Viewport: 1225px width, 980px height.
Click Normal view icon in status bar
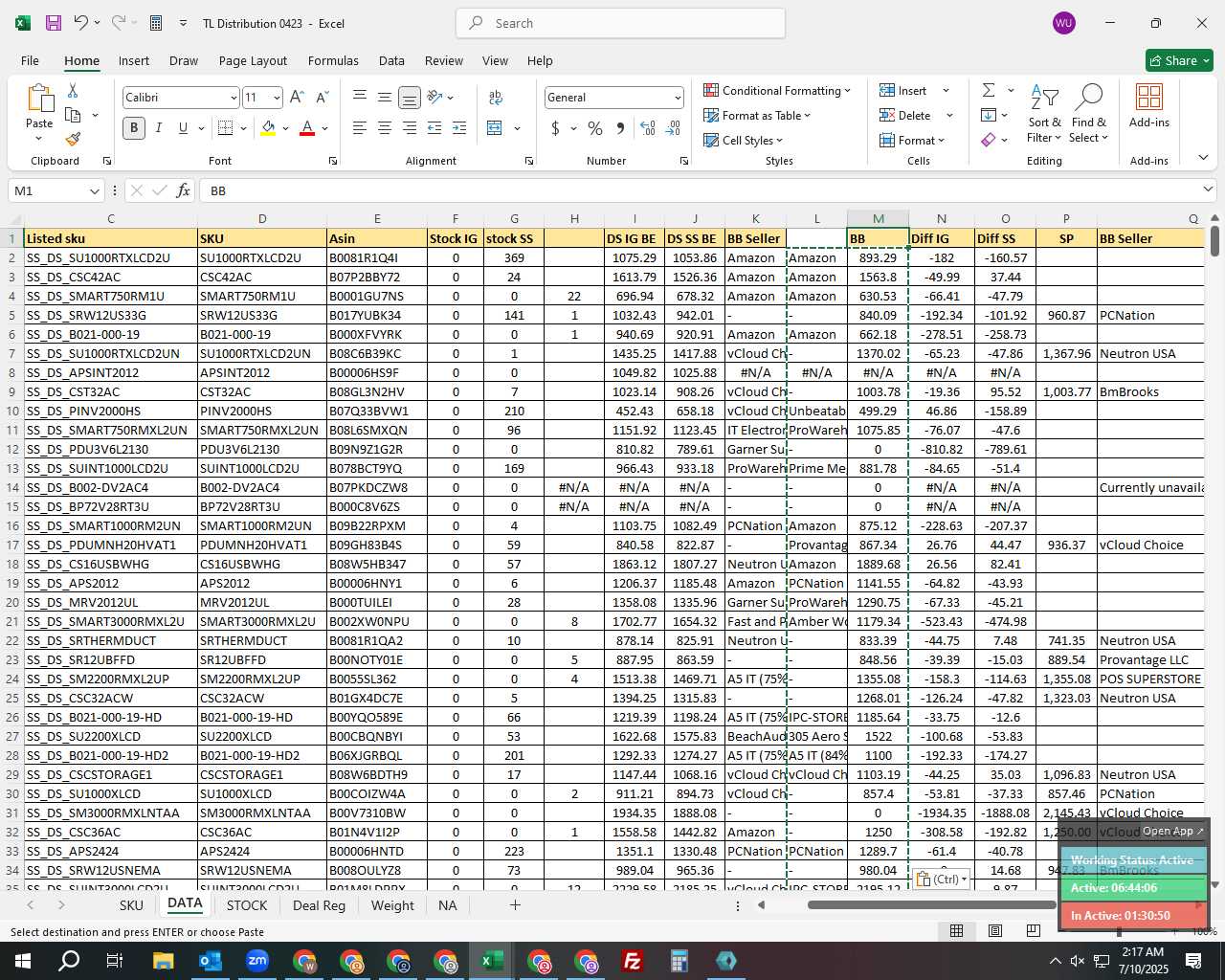coord(957,930)
